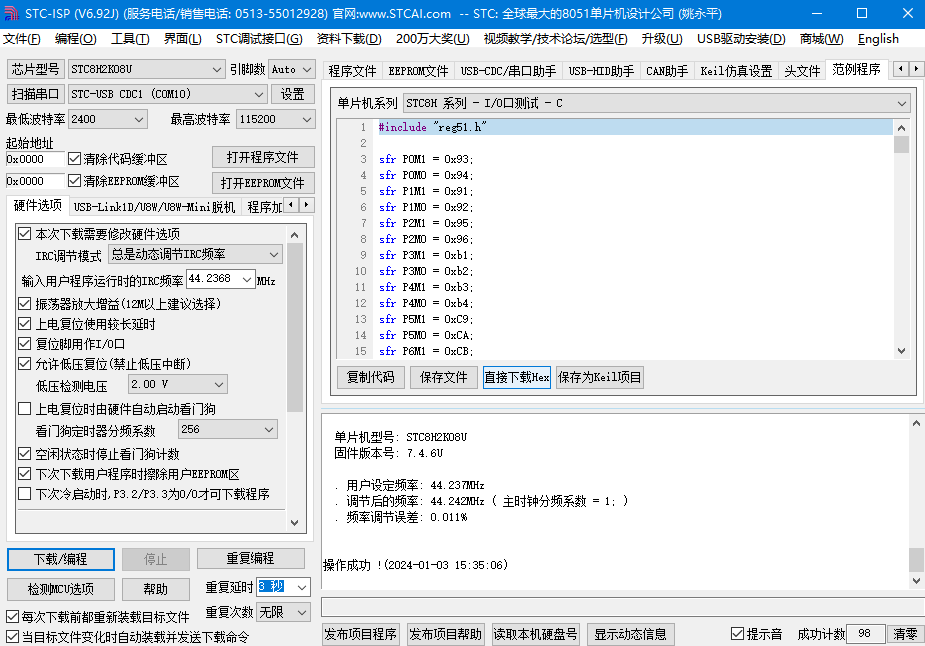Open the 芯片型号 STC8H2K08U dropdown
925x646 pixels.
(146, 69)
